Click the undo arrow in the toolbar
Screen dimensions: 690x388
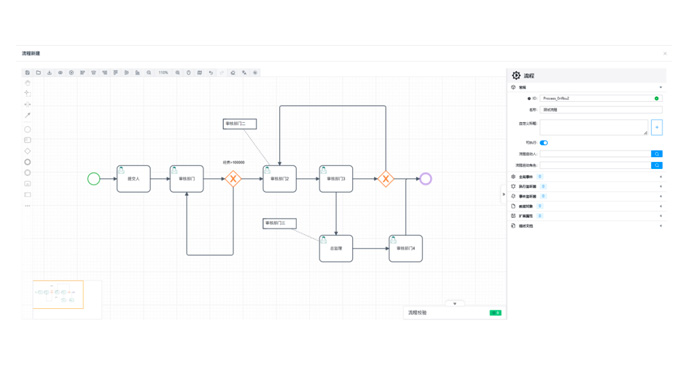(211, 73)
